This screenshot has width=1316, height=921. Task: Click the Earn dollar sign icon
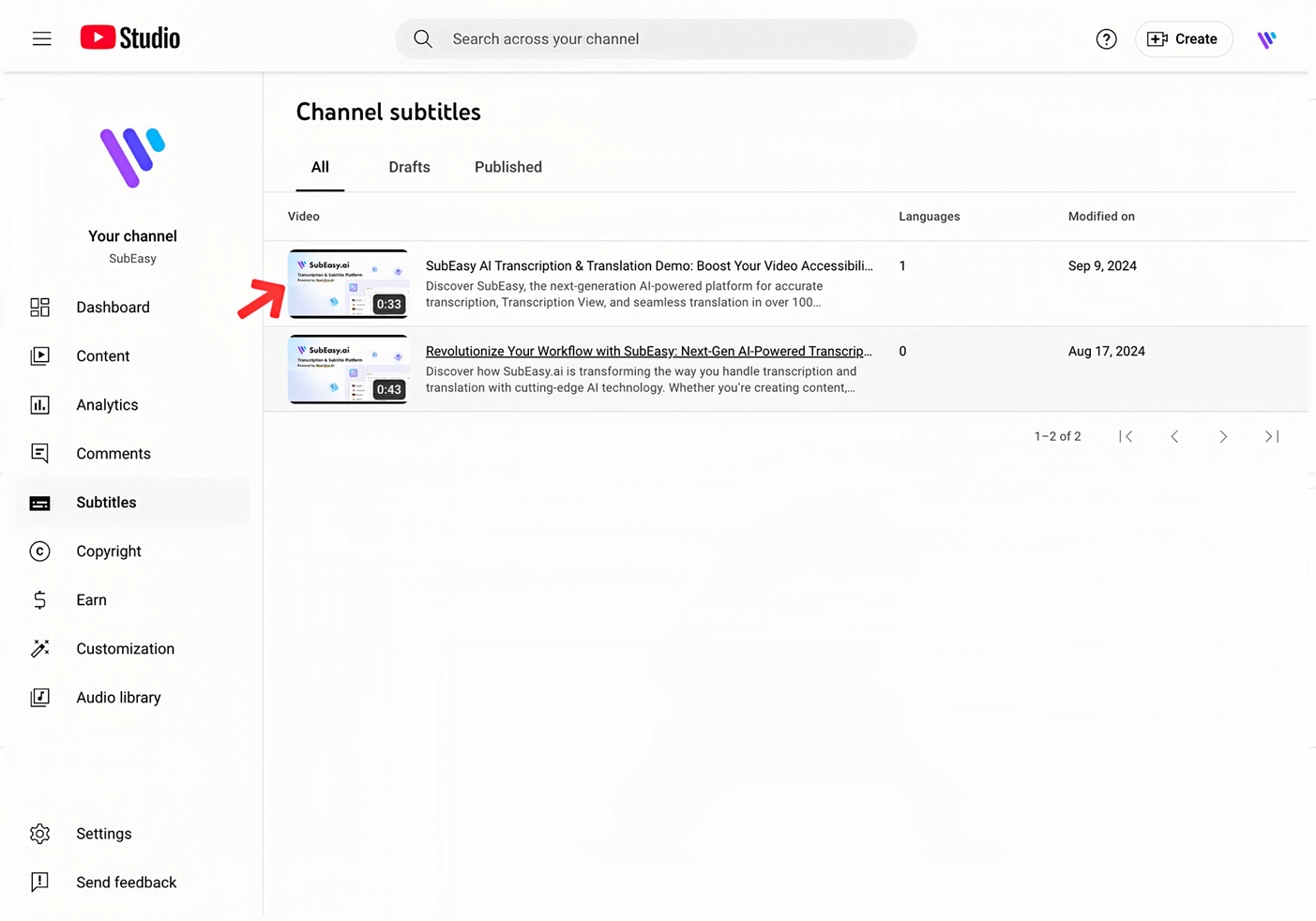click(x=39, y=599)
